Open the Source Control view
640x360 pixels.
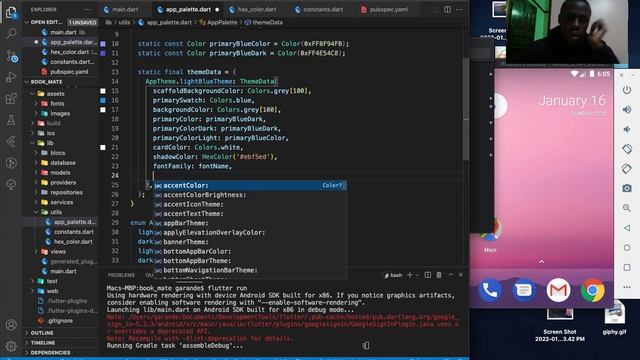[11, 56]
